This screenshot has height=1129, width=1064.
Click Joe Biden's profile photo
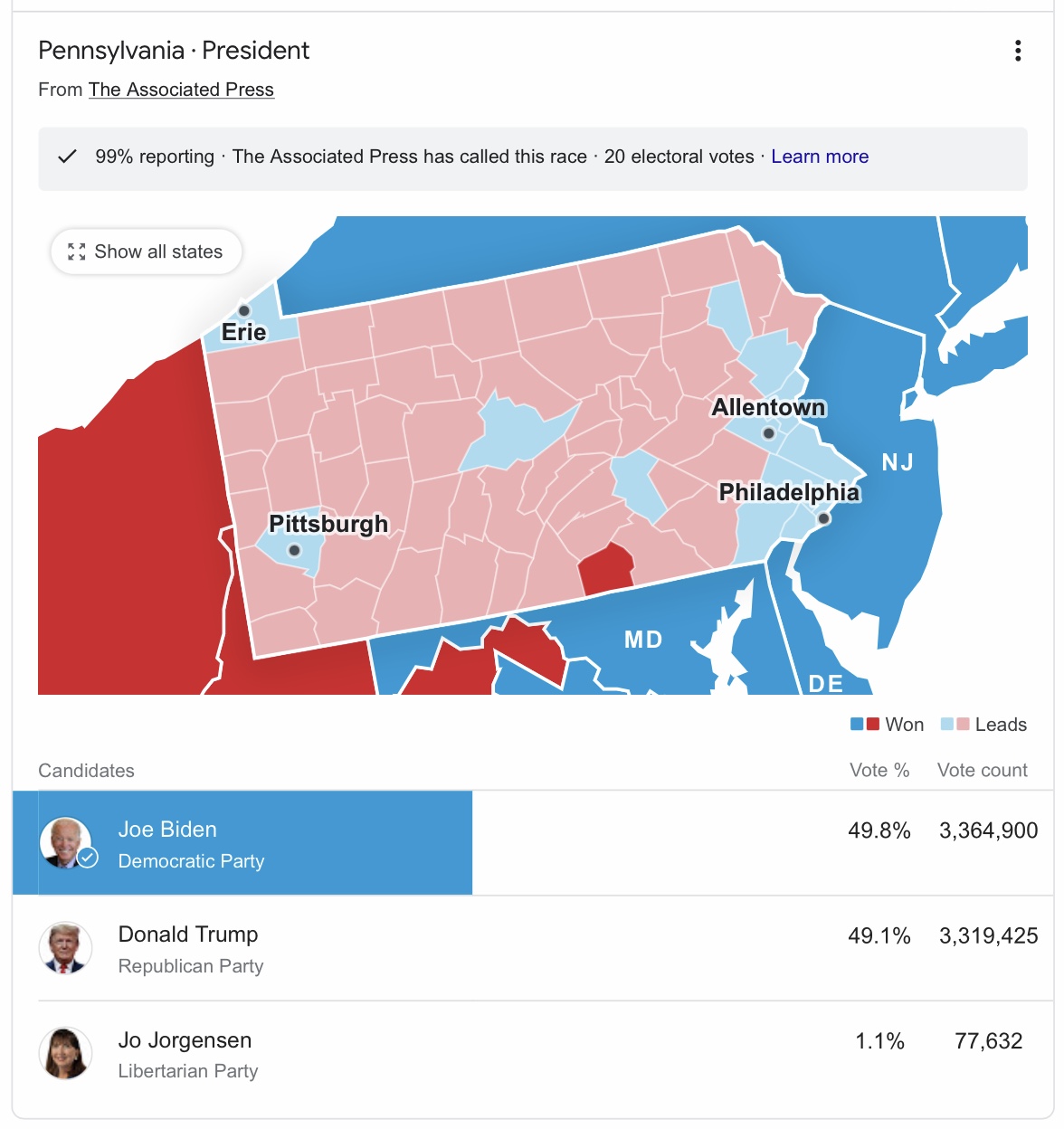tap(66, 843)
